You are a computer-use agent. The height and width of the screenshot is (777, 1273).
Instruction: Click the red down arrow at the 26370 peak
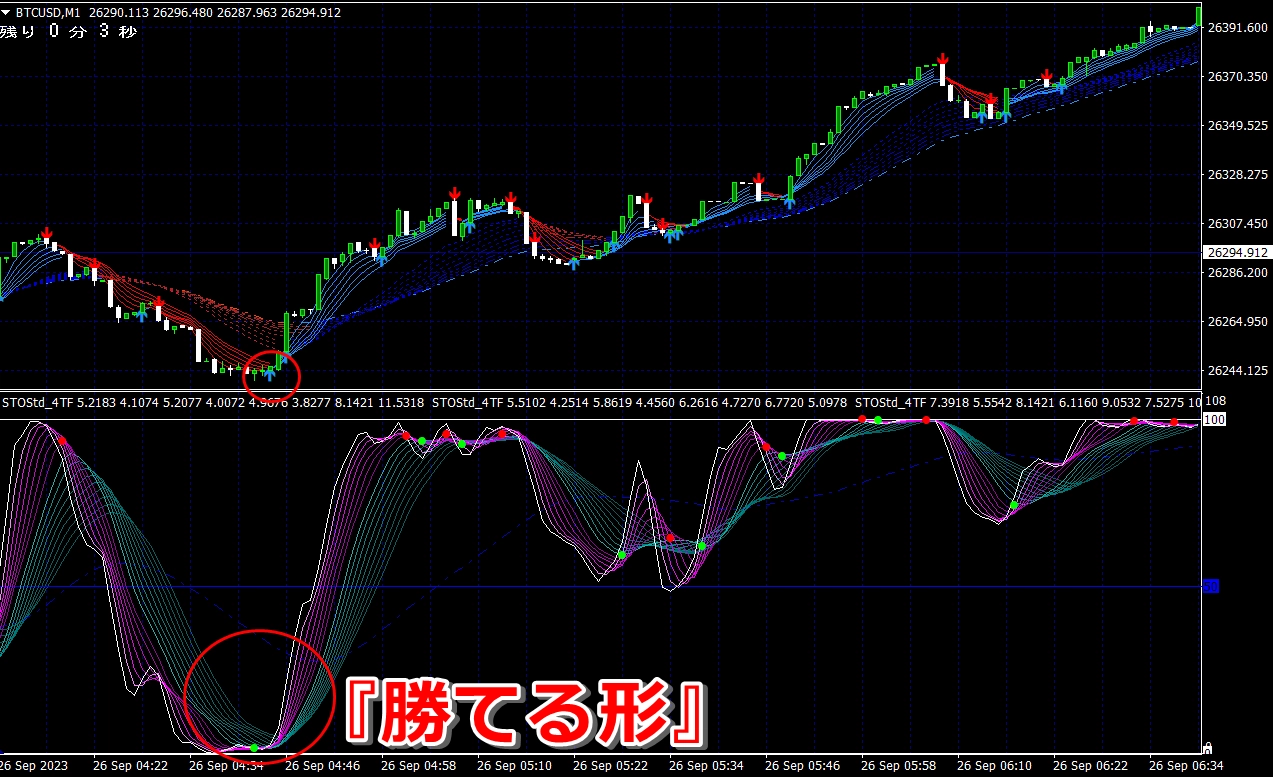click(x=942, y=61)
